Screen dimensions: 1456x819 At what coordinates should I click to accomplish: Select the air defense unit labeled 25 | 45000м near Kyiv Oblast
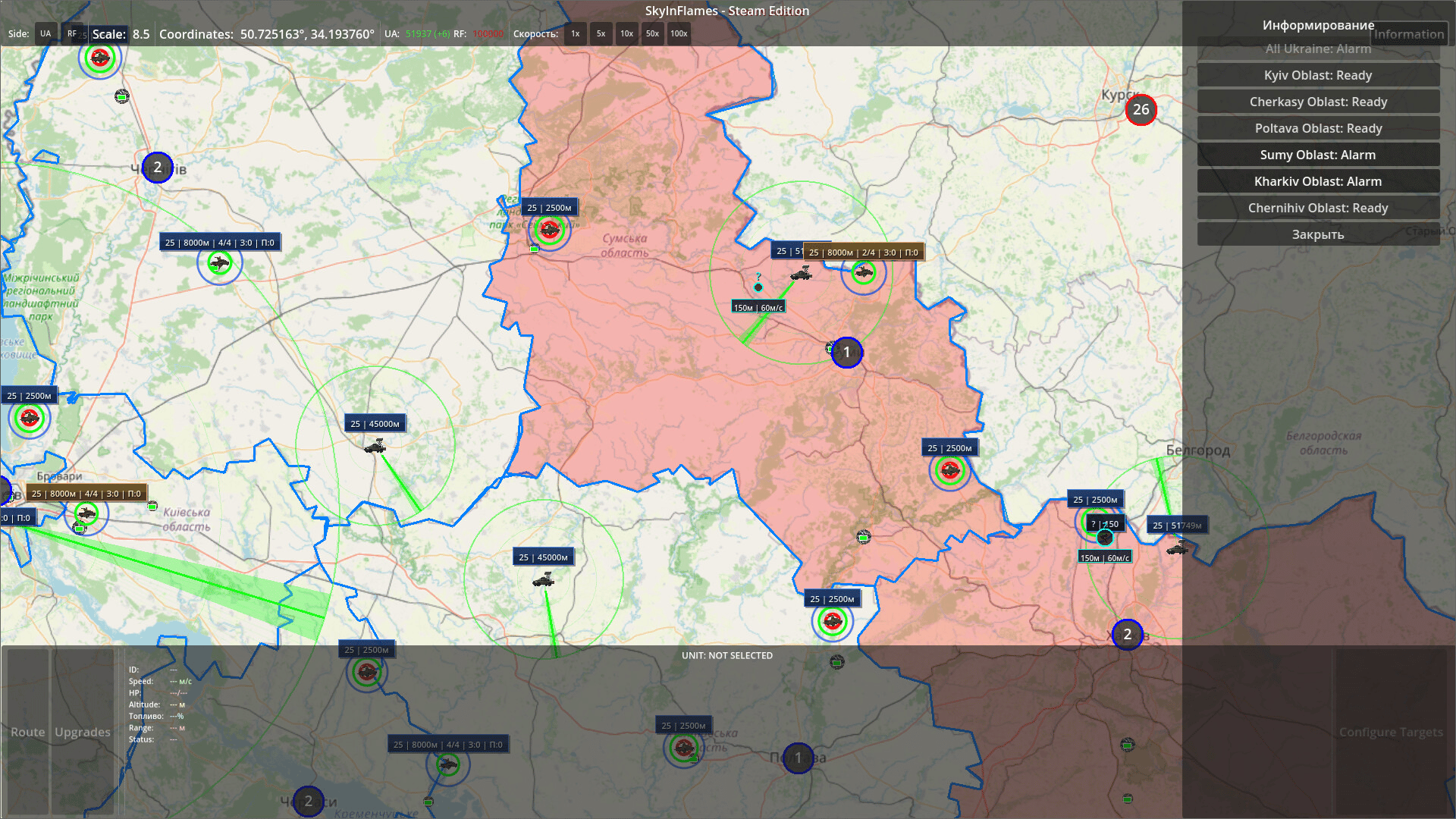(x=375, y=447)
